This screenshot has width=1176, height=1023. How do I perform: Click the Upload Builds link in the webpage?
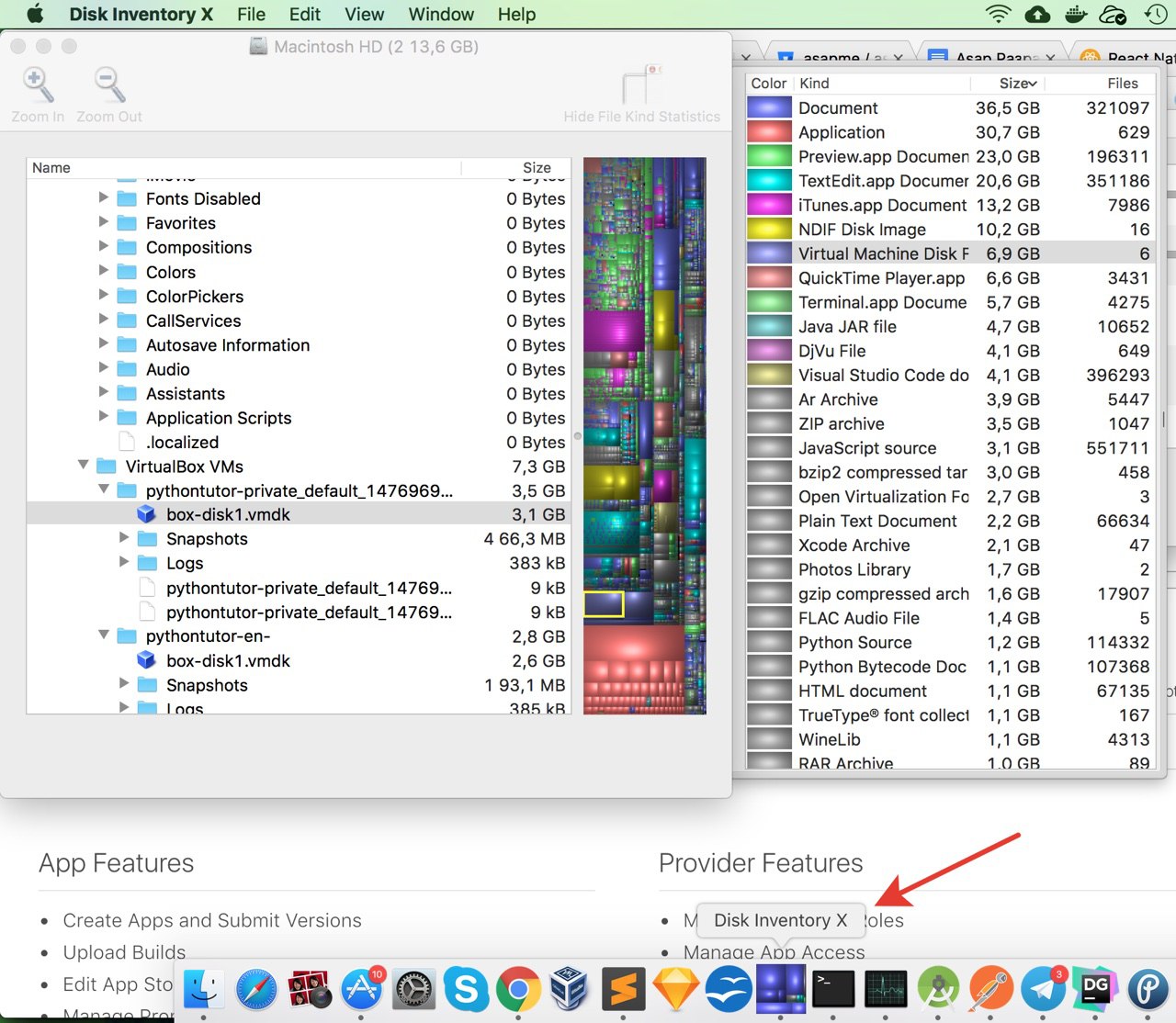pos(124,952)
